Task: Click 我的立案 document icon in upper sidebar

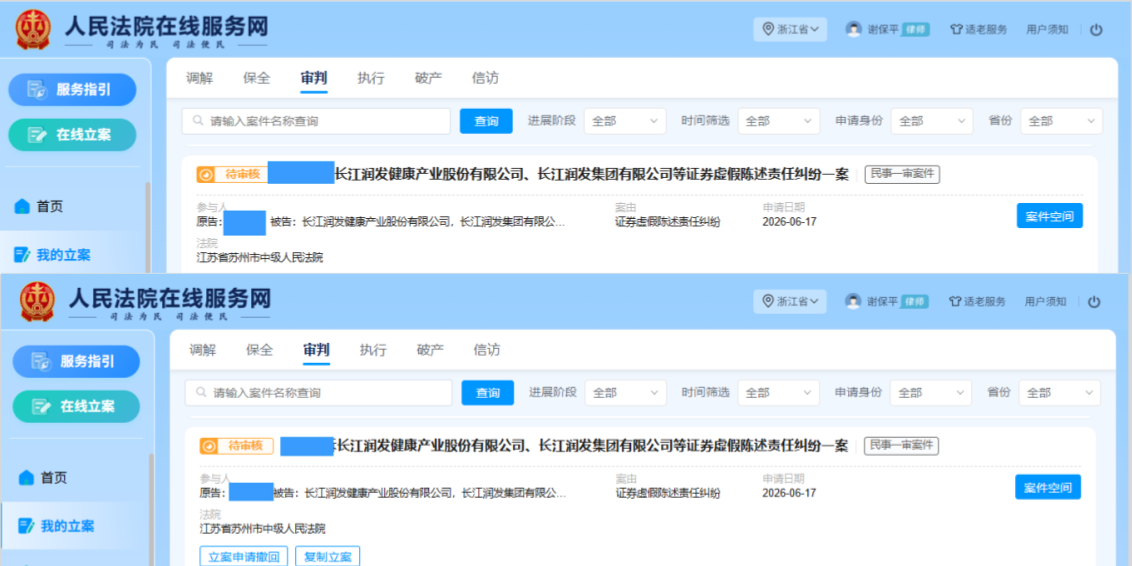Action: (x=22, y=255)
